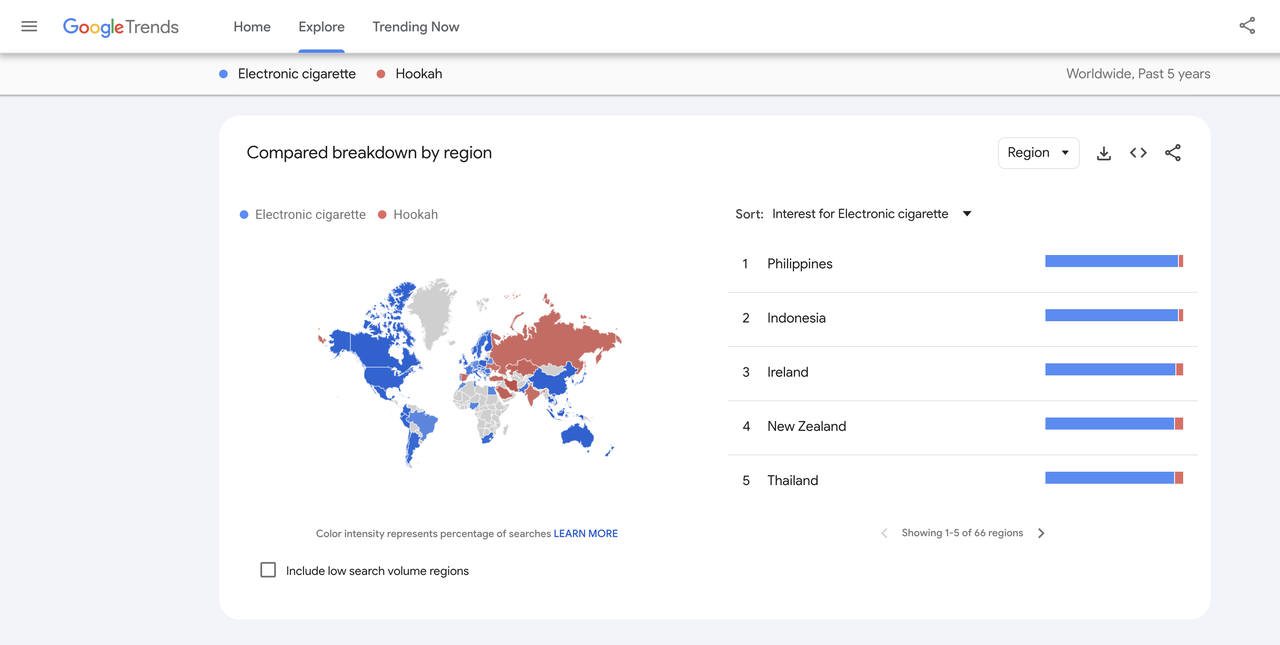This screenshot has height=645, width=1280.
Task: Click Indonesia's interest comparison bar
Action: (1113, 316)
